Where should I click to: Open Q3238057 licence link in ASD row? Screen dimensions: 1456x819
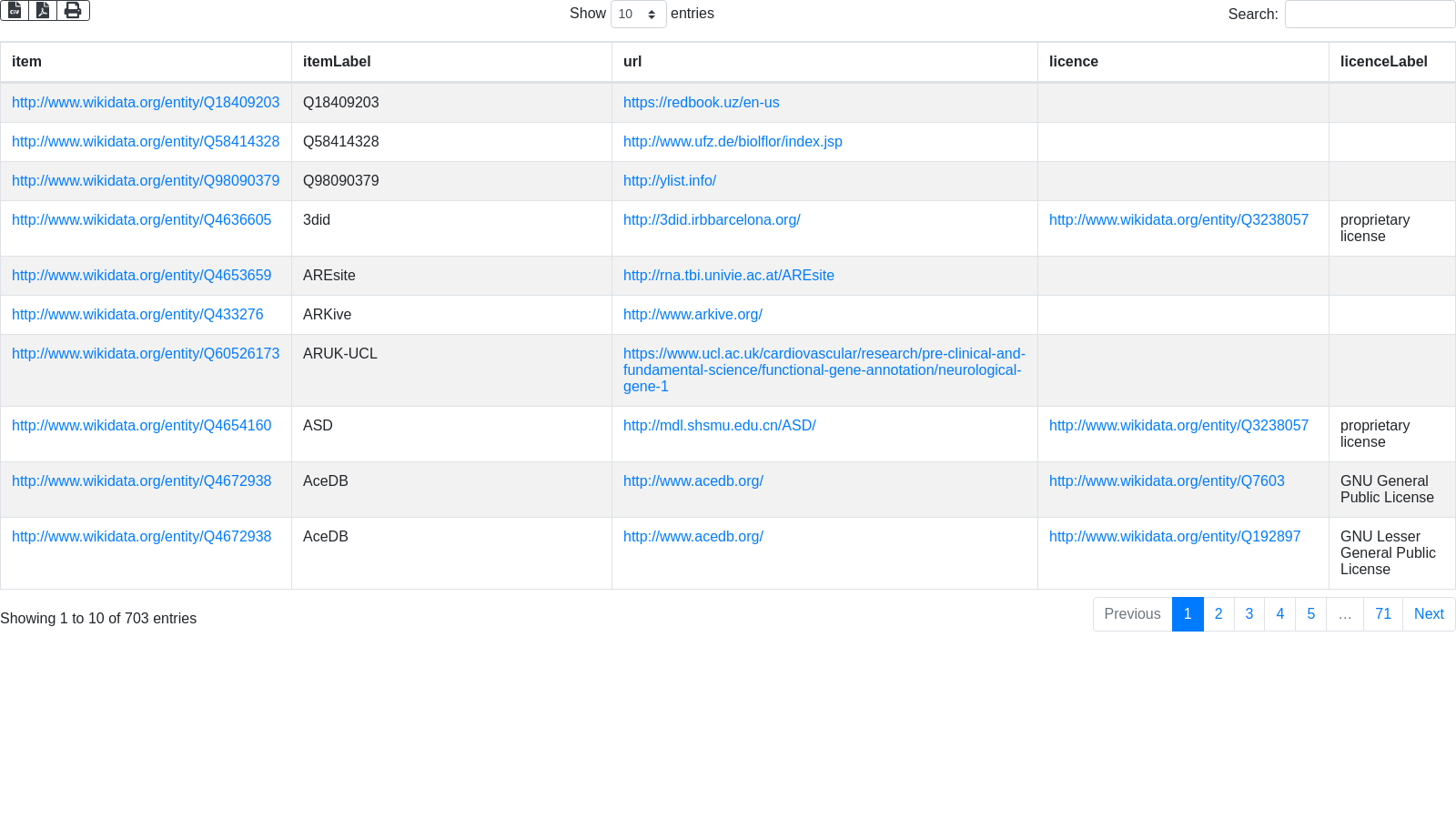[1178, 426]
